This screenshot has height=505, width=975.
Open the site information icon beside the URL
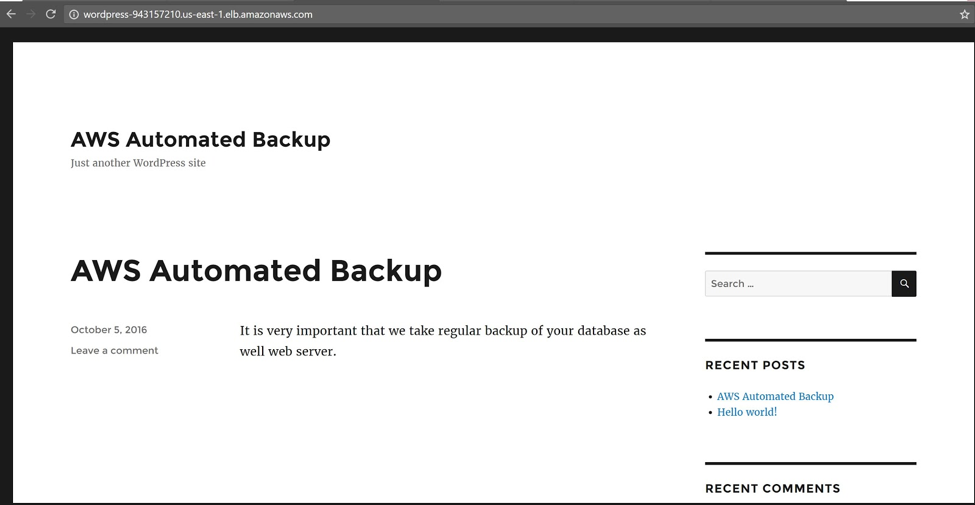tap(74, 14)
